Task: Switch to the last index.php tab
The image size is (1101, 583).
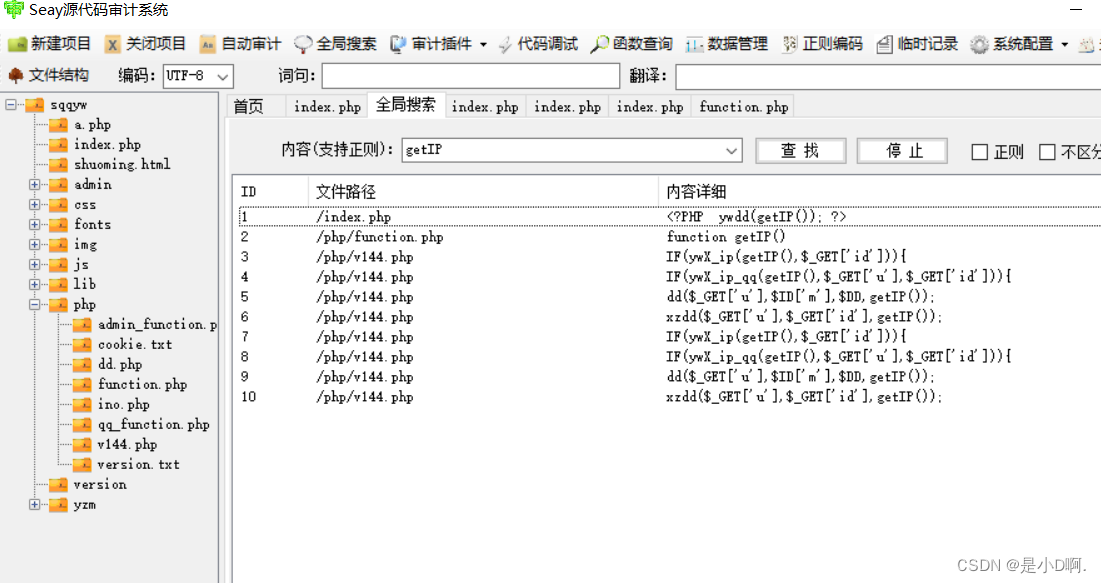Action: click(x=650, y=106)
